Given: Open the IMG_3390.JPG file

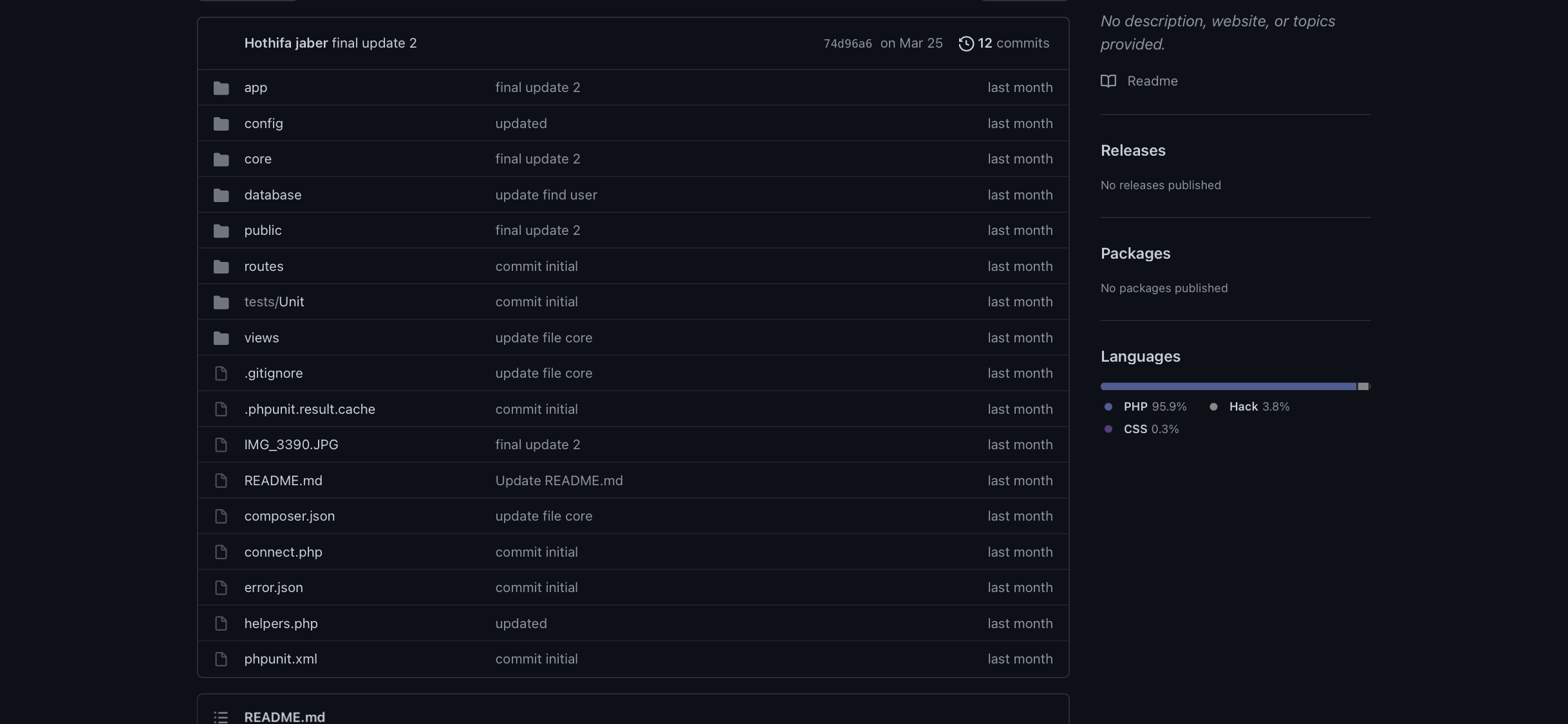Looking at the screenshot, I should click(291, 445).
